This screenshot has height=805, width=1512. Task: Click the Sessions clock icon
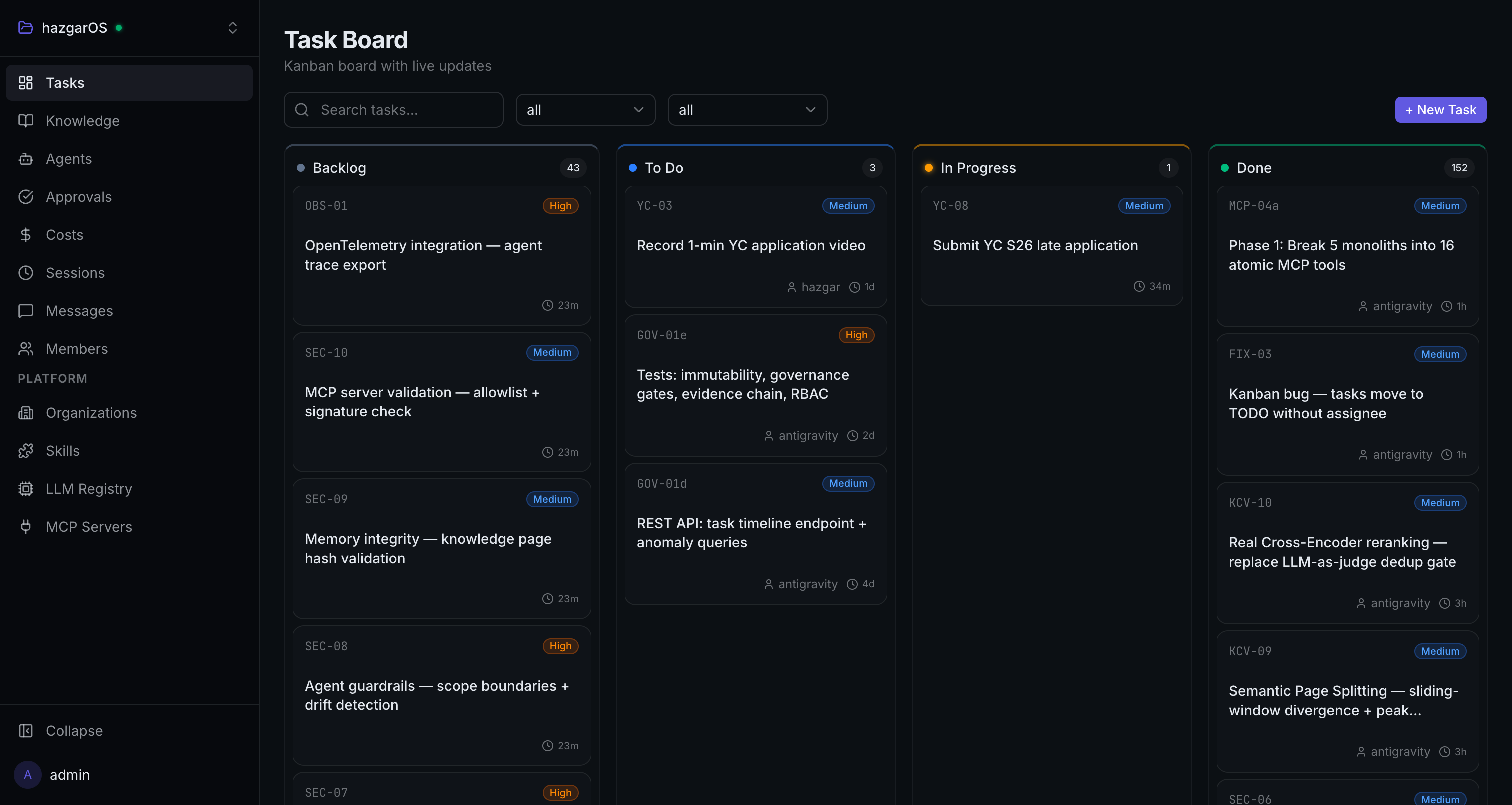pyautogui.click(x=26, y=273)
